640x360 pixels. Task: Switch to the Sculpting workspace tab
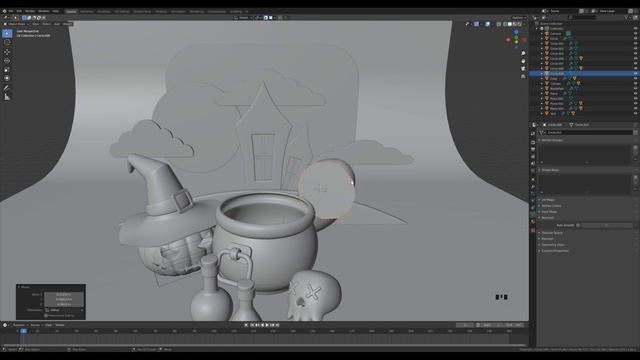pyautogui.click(x=104, y=11)
